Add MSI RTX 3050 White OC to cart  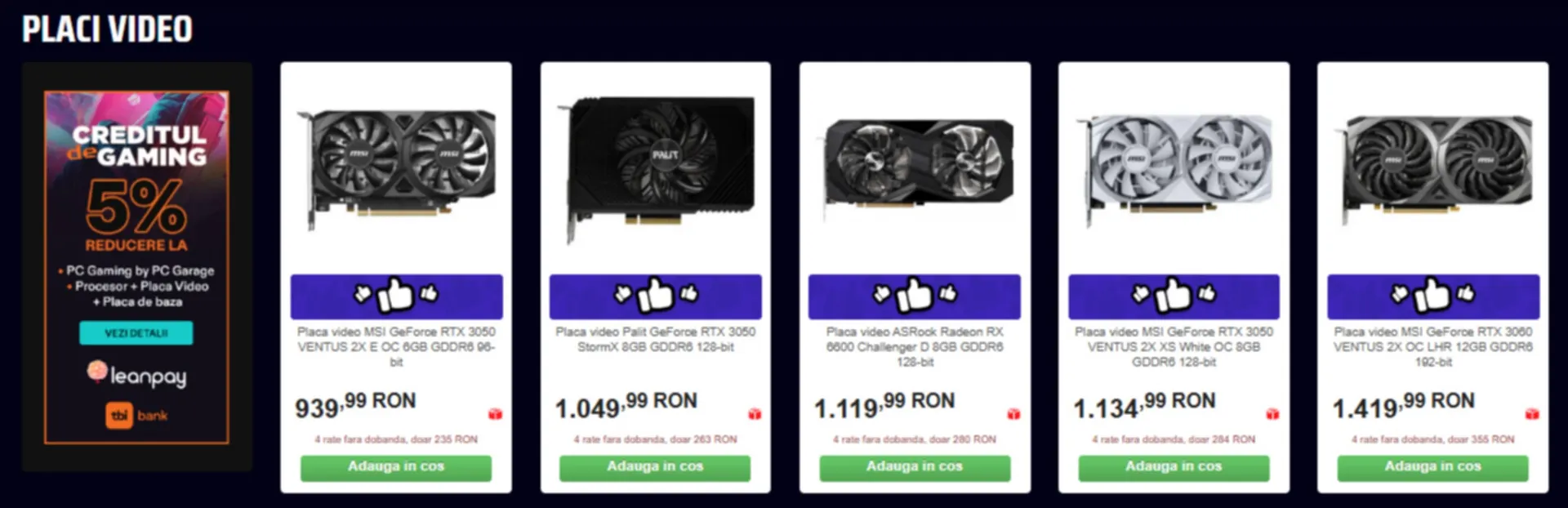point(1174,467)
